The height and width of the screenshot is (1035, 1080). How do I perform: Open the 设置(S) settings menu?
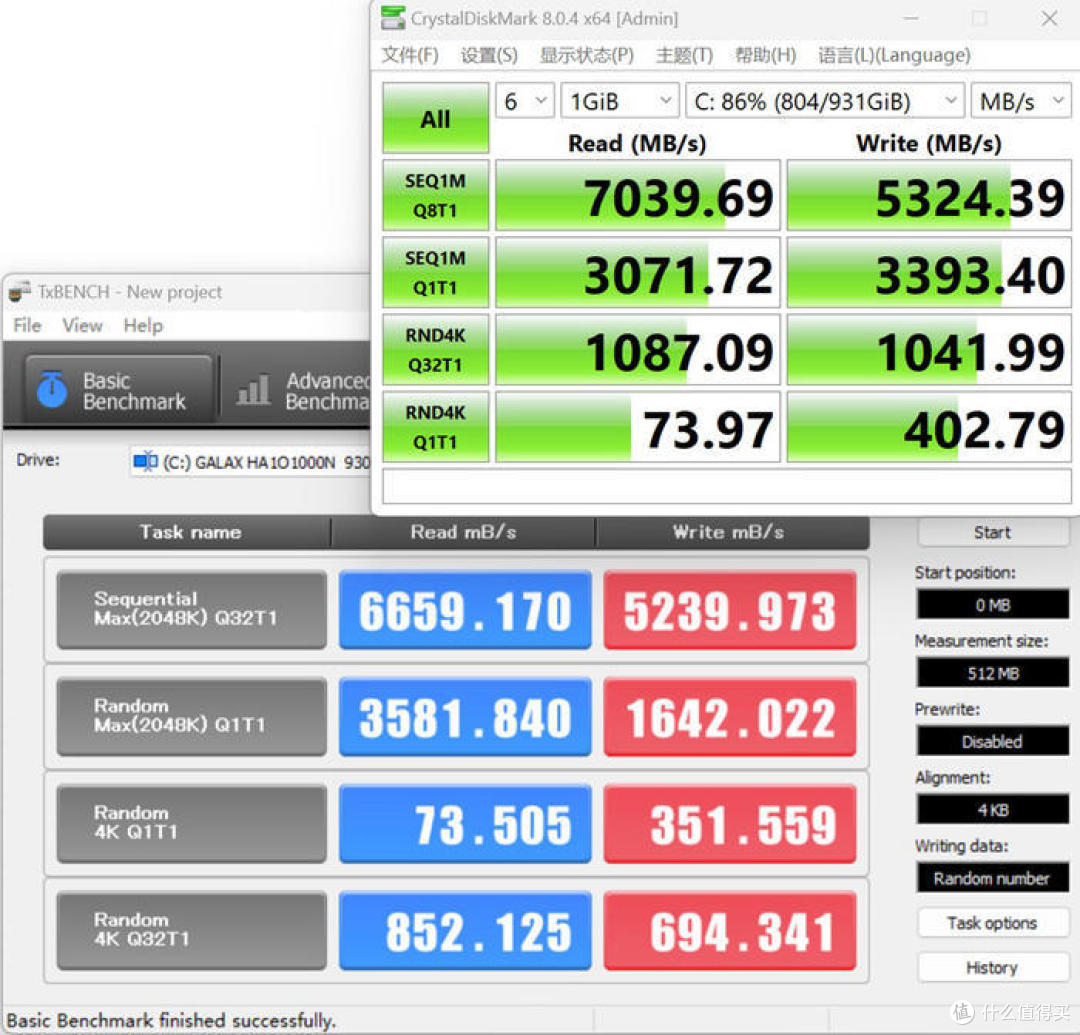(489, 55)
